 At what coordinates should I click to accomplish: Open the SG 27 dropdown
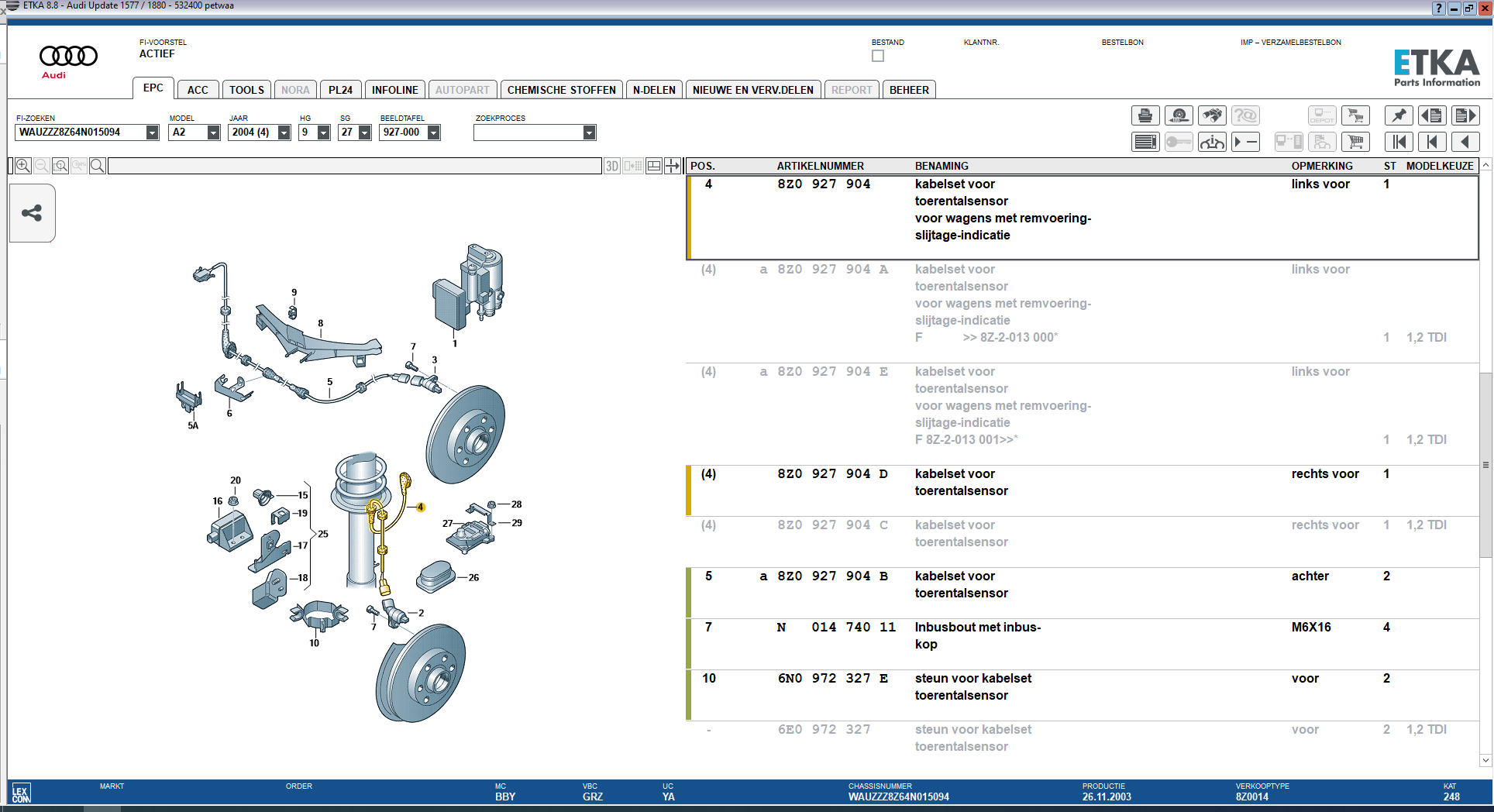[x=365, y=132]
